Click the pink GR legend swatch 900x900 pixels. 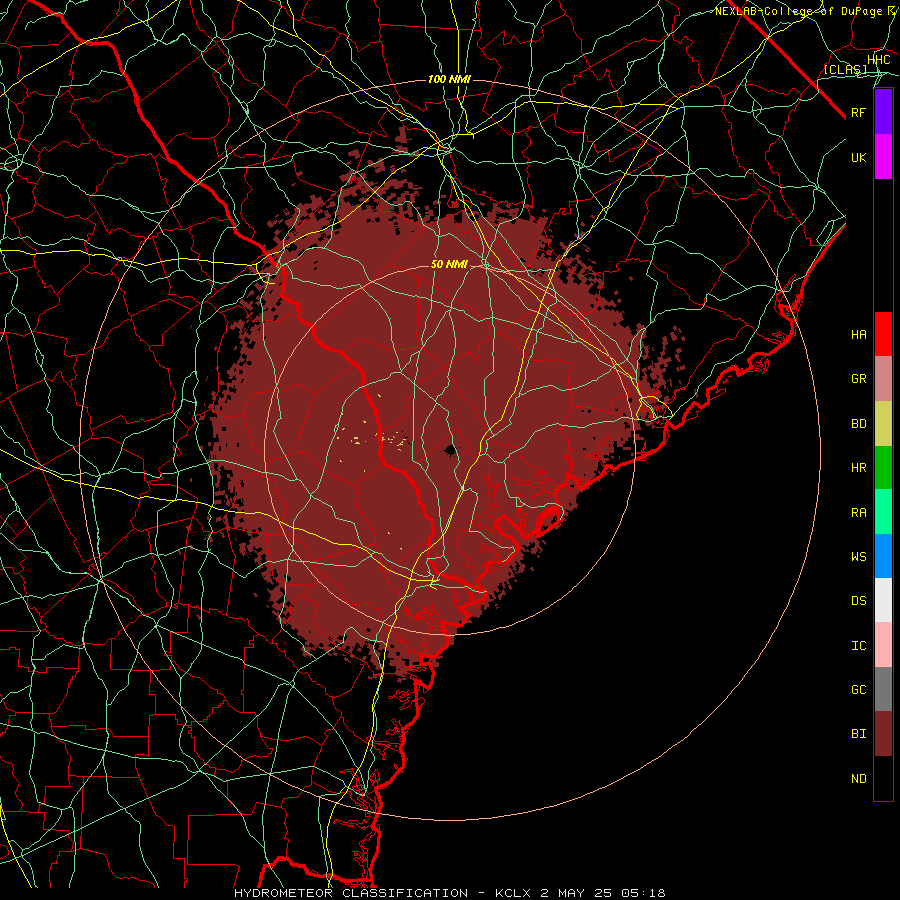coord(883,379)
